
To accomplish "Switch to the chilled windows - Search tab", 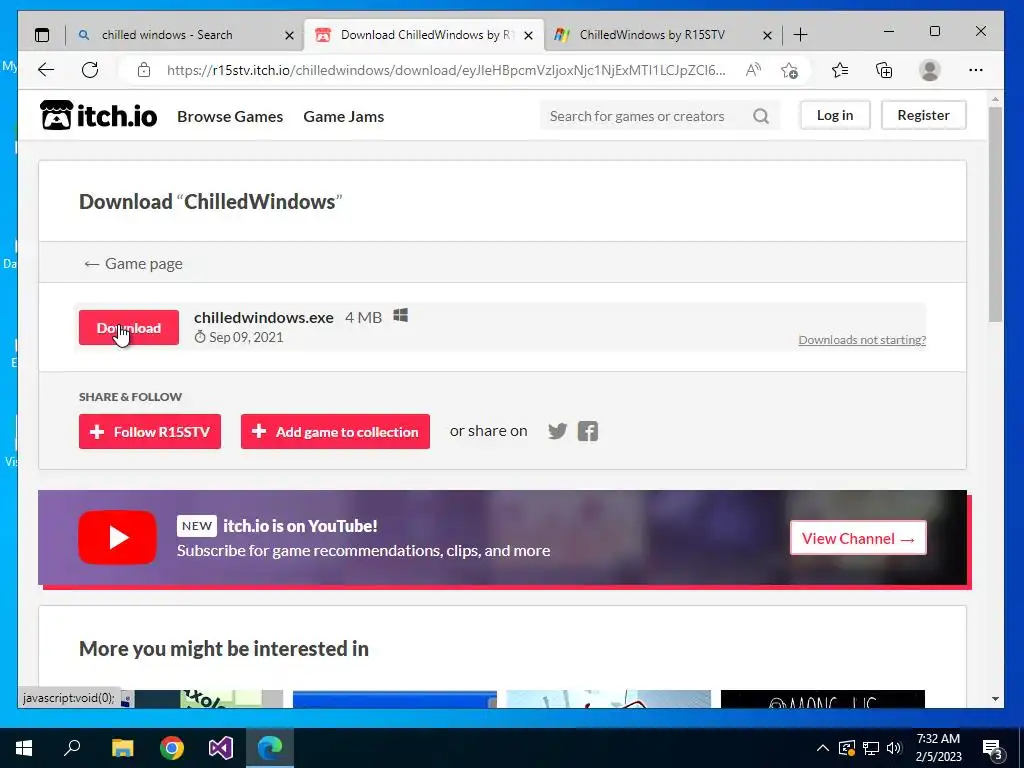I will (x=185, y=35).
